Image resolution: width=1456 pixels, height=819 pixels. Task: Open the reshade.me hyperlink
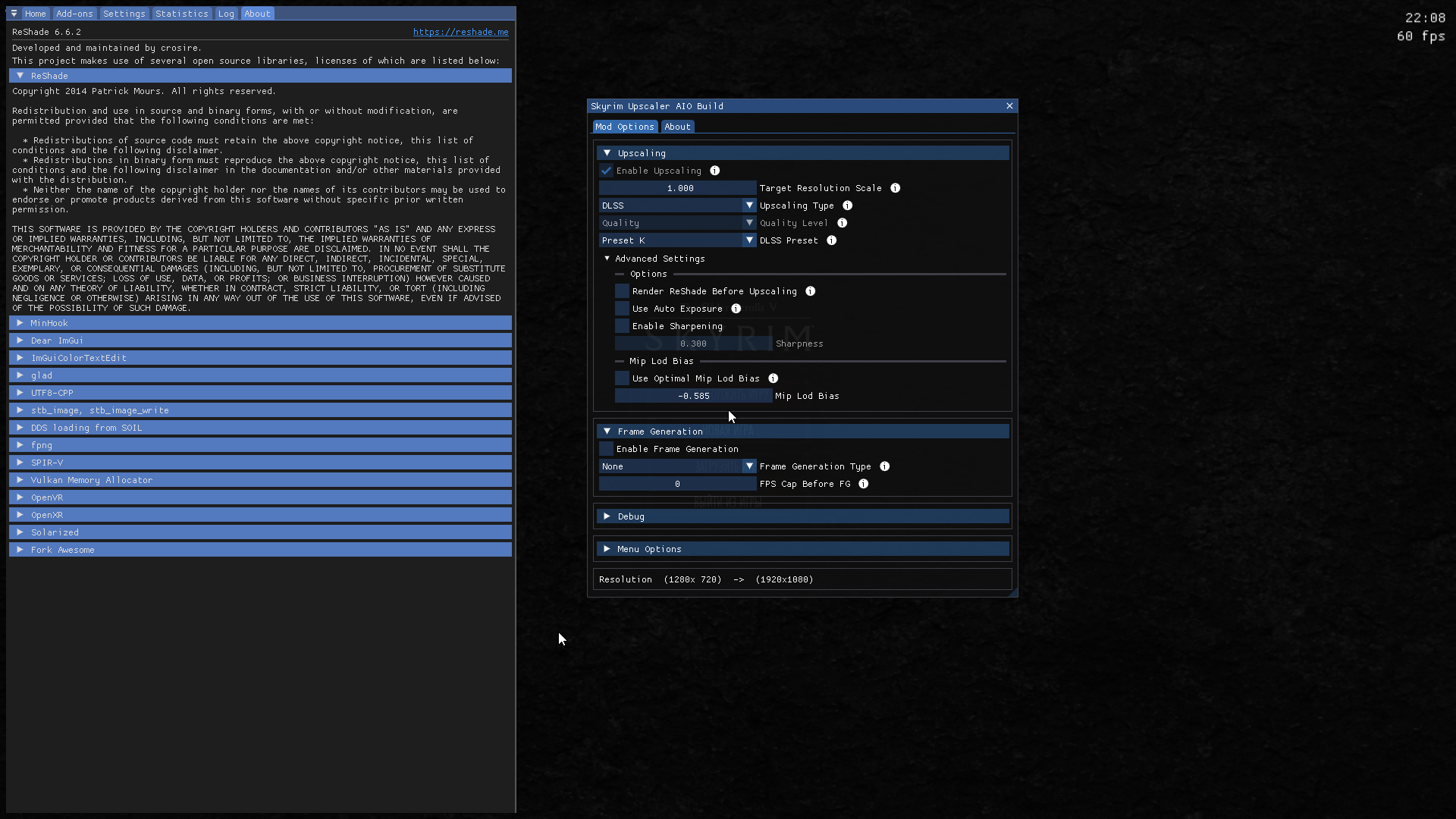(460, 32)
